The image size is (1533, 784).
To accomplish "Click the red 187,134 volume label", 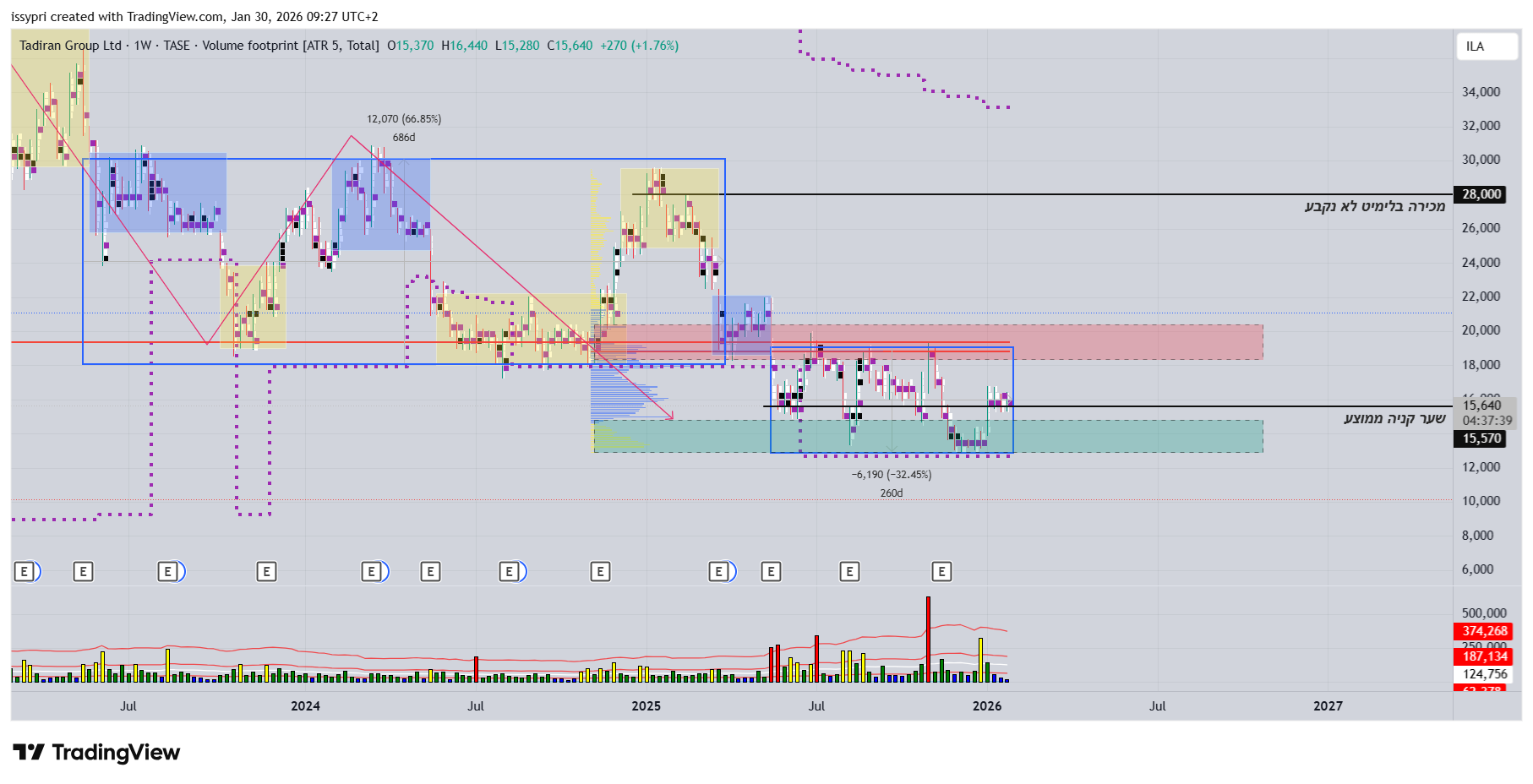I will pyautogui.click(x=1485, y=656).
